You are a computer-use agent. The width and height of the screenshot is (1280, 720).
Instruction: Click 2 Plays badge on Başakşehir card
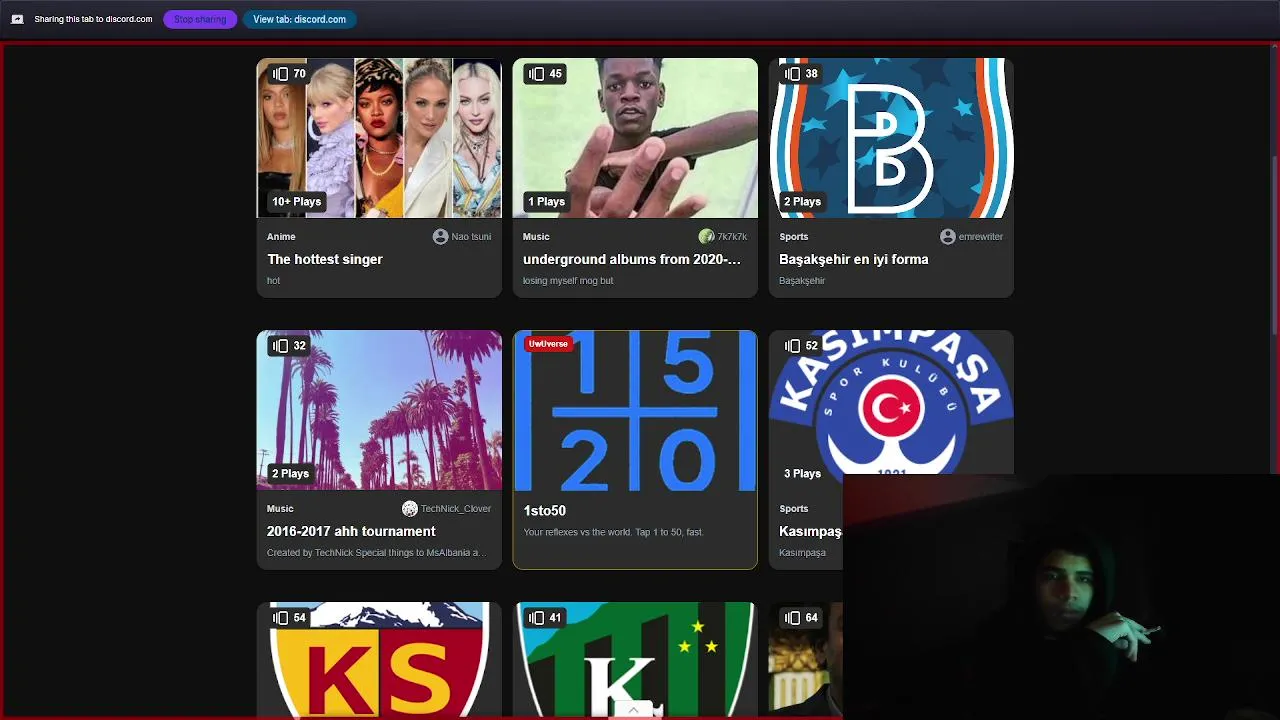(802, 201)
